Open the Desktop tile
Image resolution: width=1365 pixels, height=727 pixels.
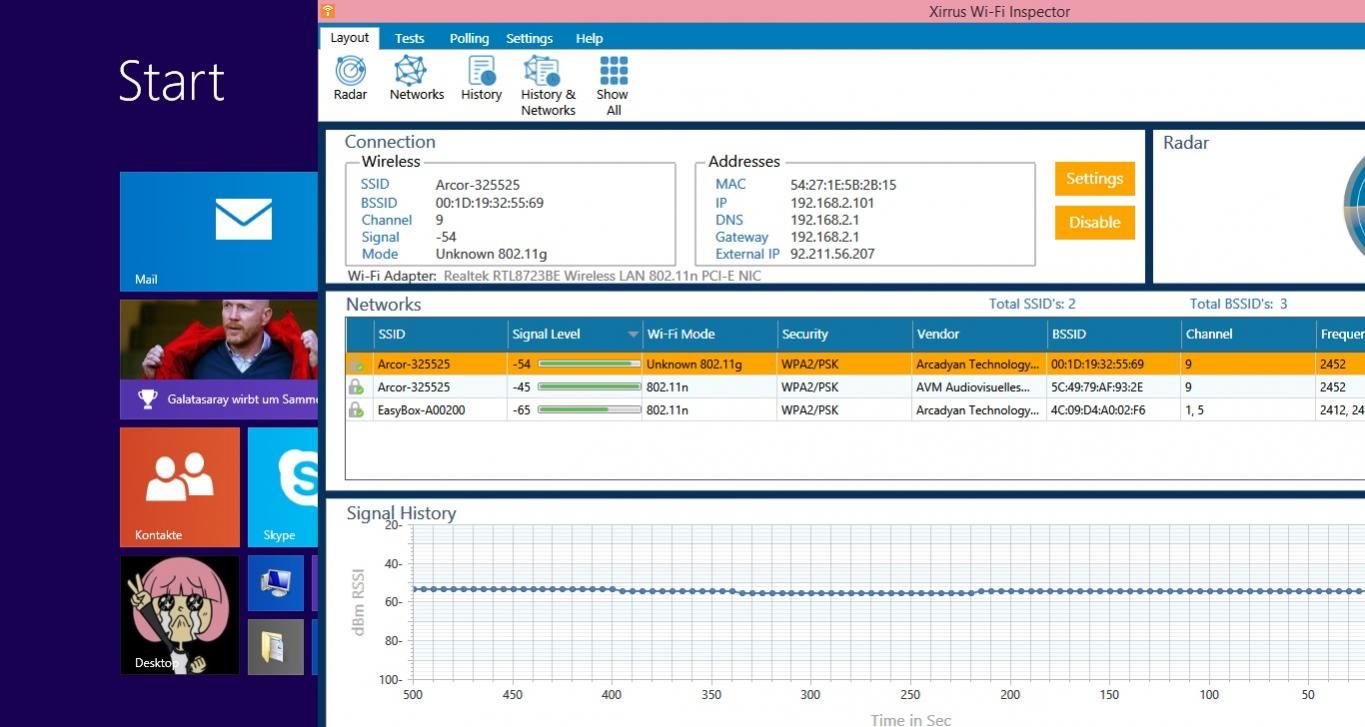(x=180, y=615)
